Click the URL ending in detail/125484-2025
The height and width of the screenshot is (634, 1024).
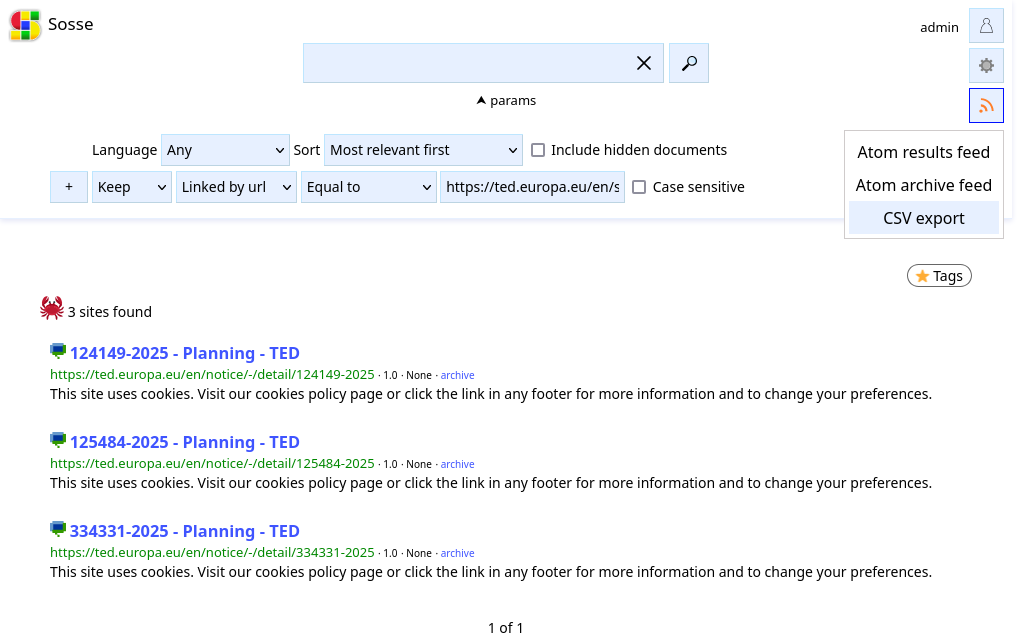click(x=212, y=464)
